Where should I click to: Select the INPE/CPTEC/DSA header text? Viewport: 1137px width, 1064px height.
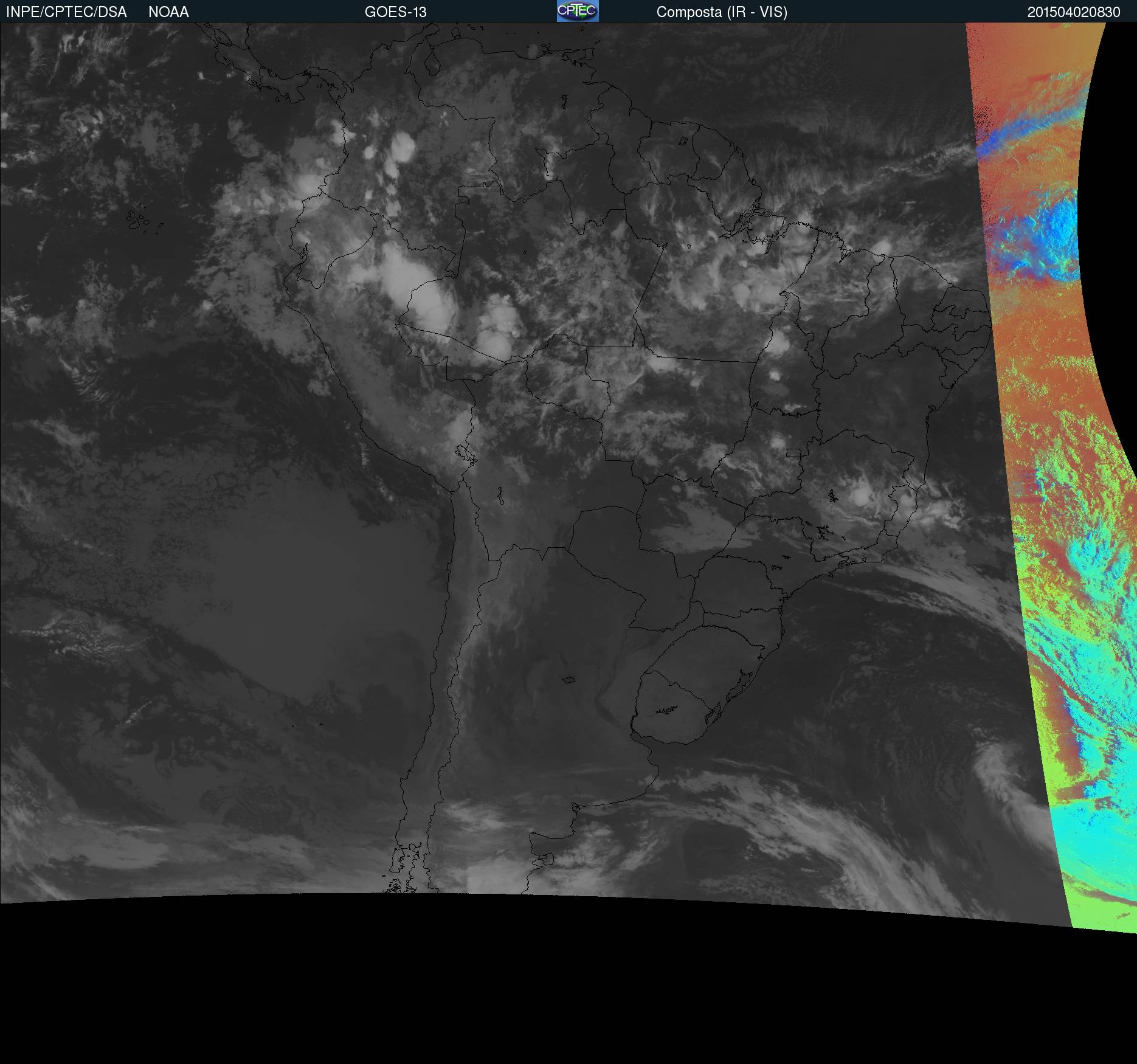click(x=66, y=12)
